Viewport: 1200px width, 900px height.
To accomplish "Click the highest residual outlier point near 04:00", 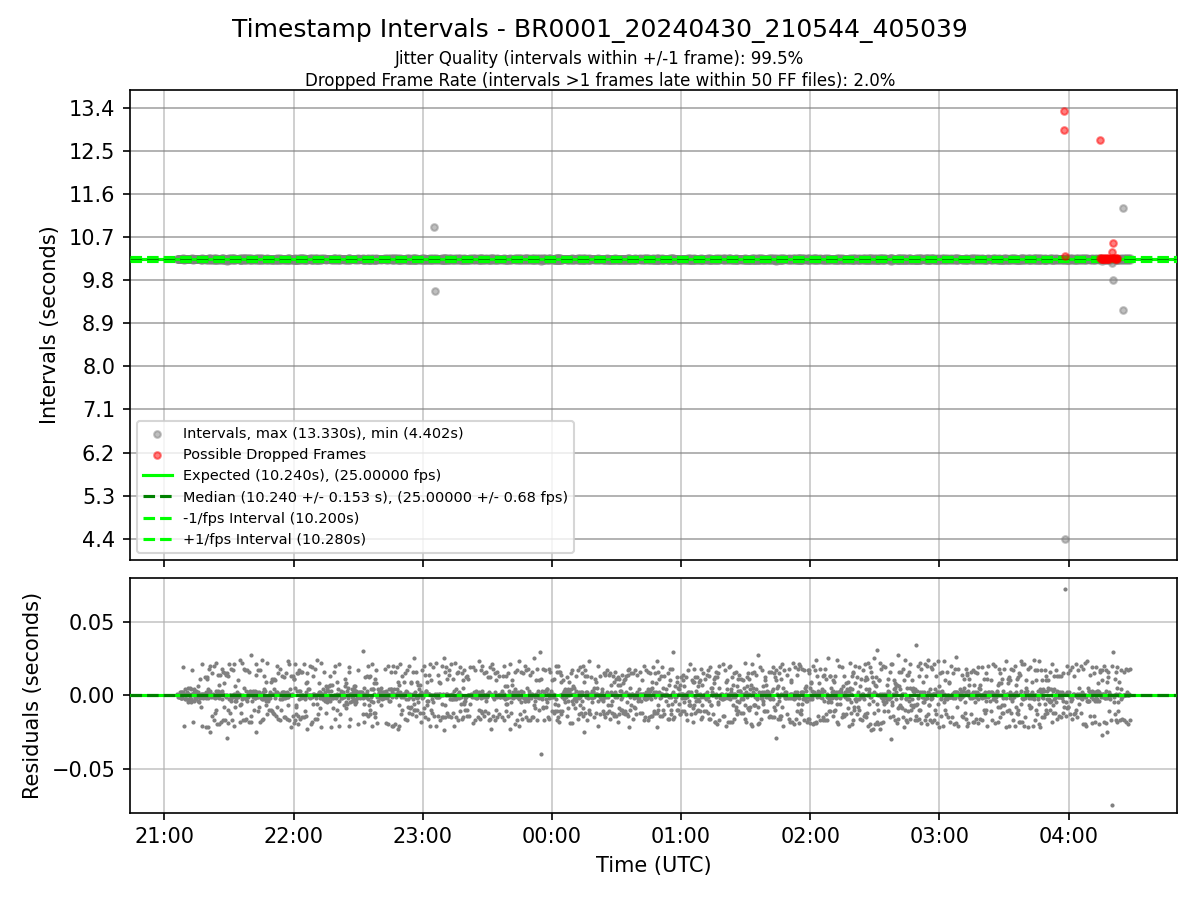I will point(1065,589).
